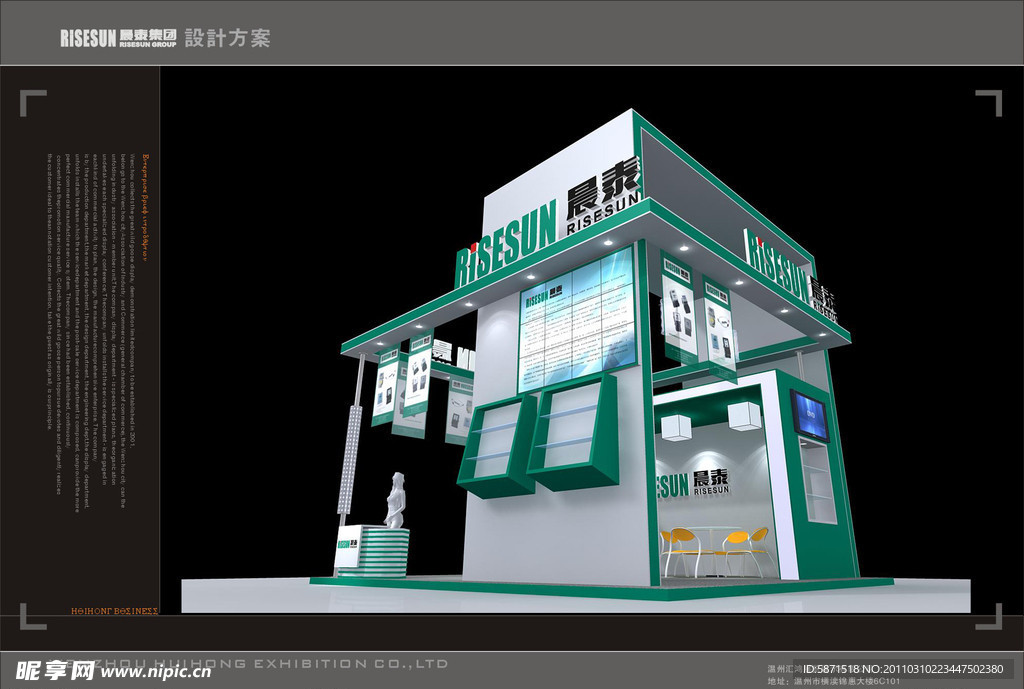Click the bottom-right corner bracket mark

989,618
